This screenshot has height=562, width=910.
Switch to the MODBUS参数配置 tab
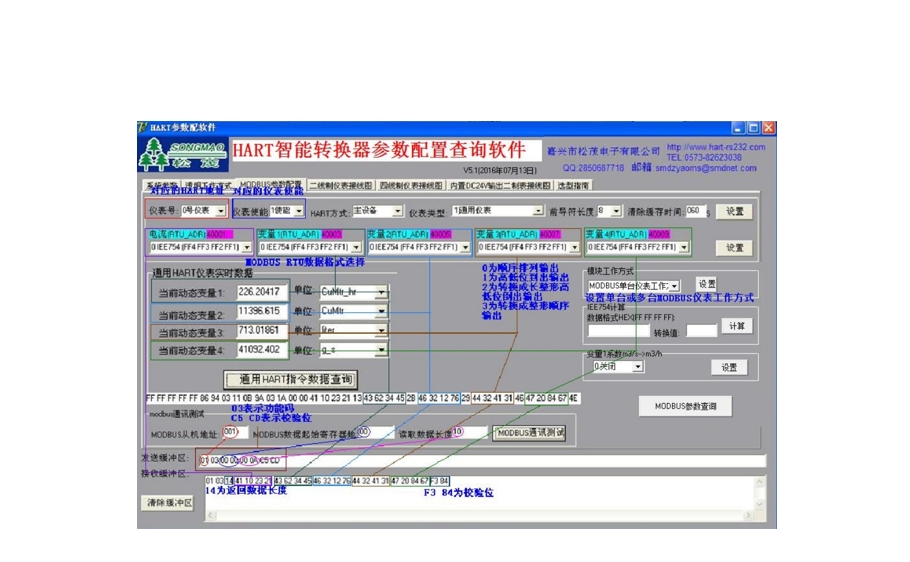(270, 186)
